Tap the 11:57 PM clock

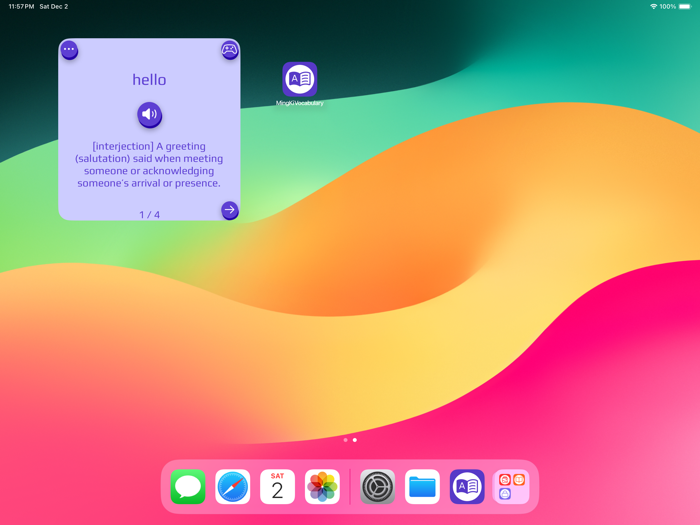tap(21, 6)
